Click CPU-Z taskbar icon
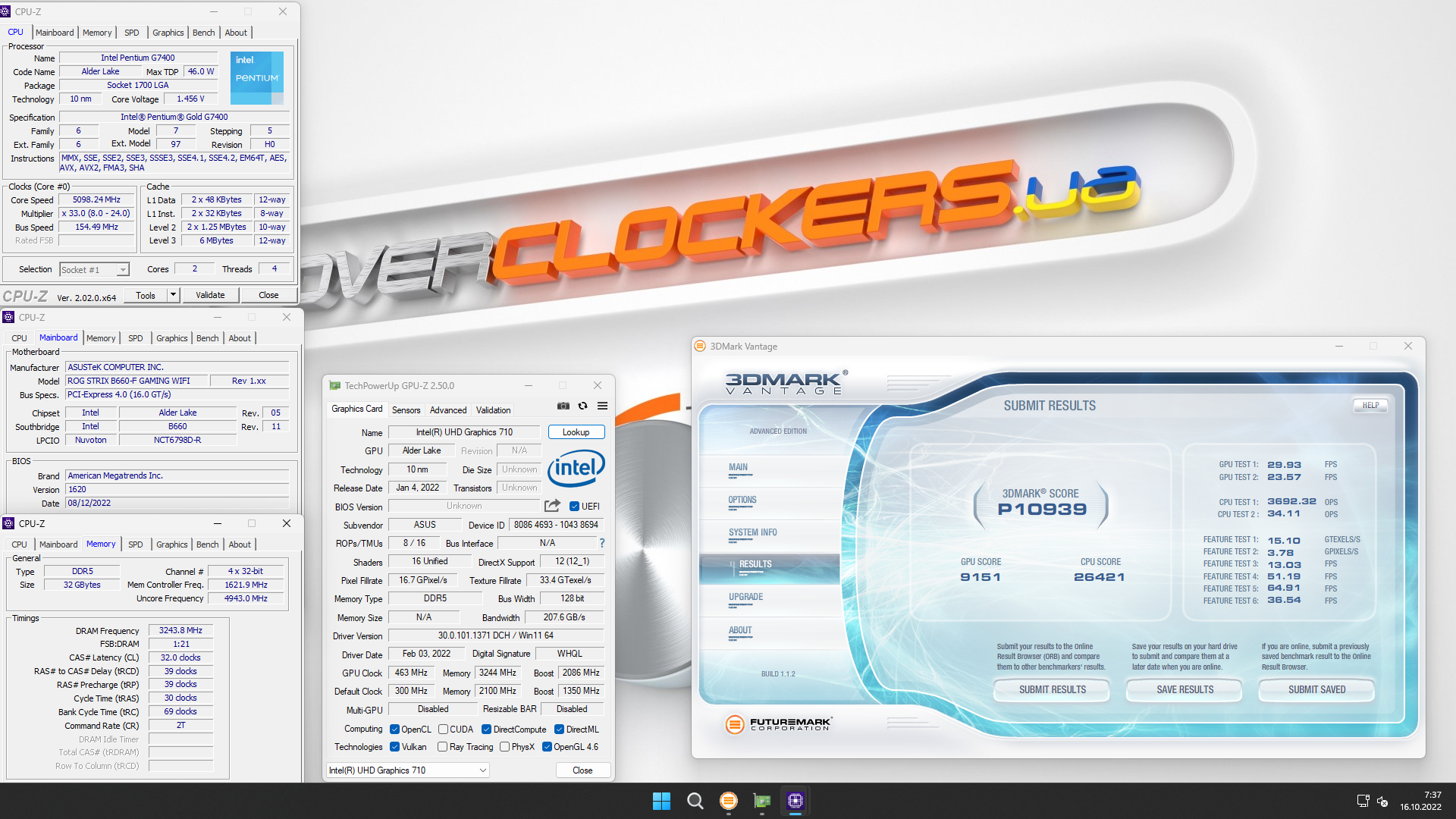1456x819 pixels. (x=795, y=801)
